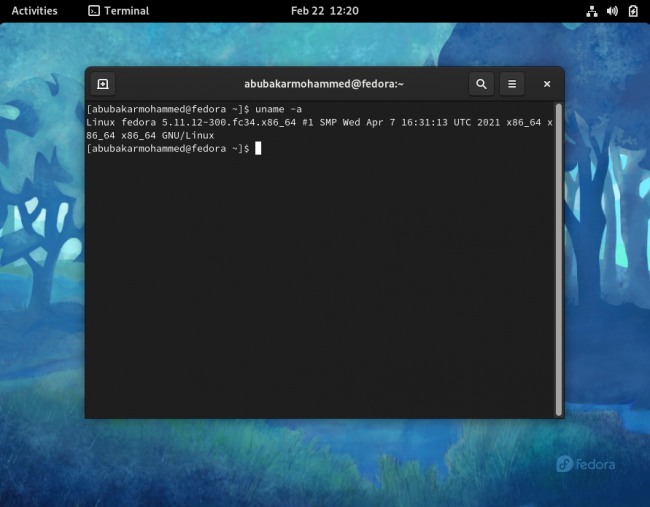Click the Terminal icon in top bar
The width and height of the screenshot is (650, 507).
click(94, 11)
